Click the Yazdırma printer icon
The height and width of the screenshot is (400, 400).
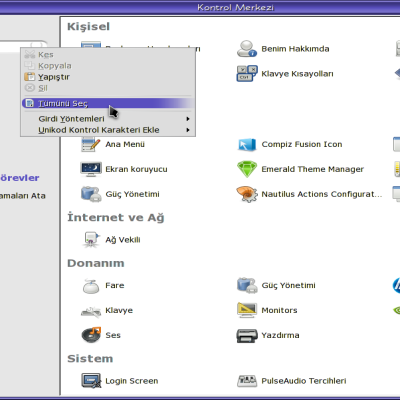click(x=247, y=335)
